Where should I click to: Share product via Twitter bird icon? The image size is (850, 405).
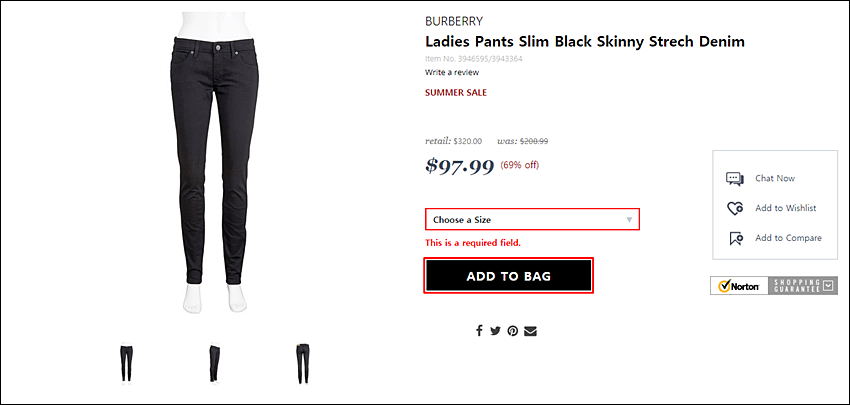coord(495,331)
